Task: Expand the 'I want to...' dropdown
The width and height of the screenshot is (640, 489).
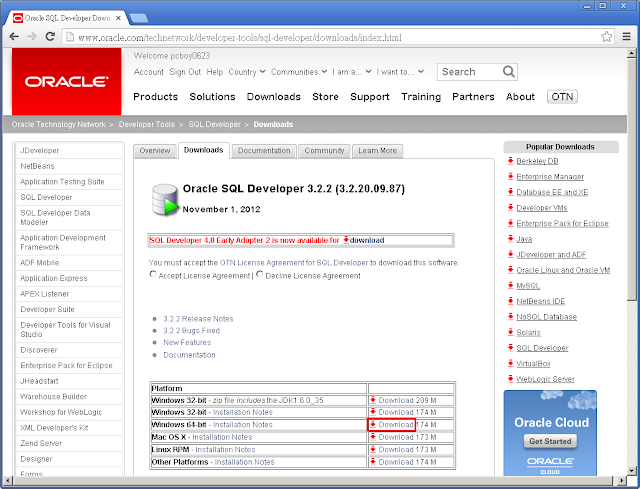Action: click(400, 72)
